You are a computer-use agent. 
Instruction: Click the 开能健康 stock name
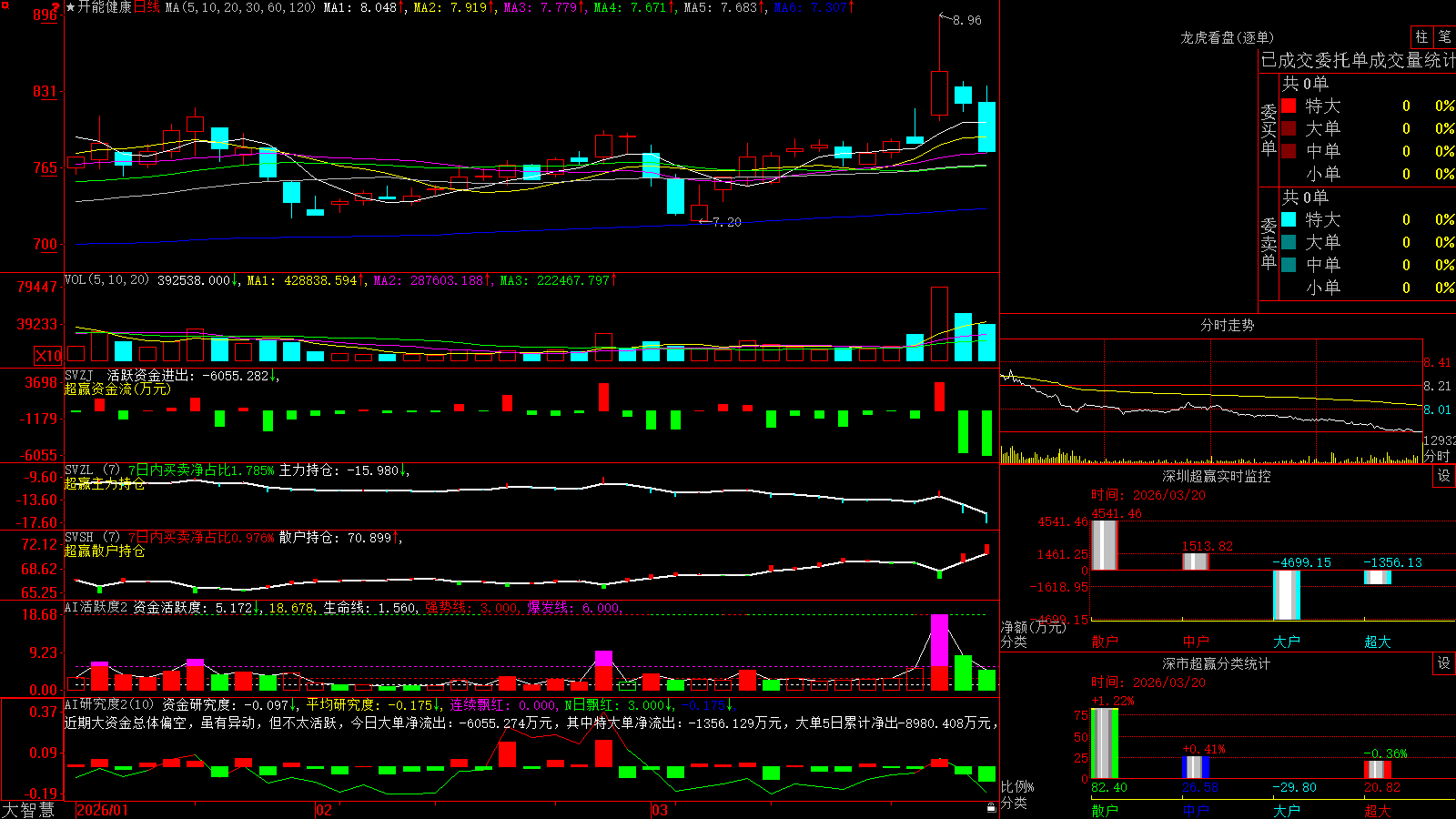coord(105,7)
